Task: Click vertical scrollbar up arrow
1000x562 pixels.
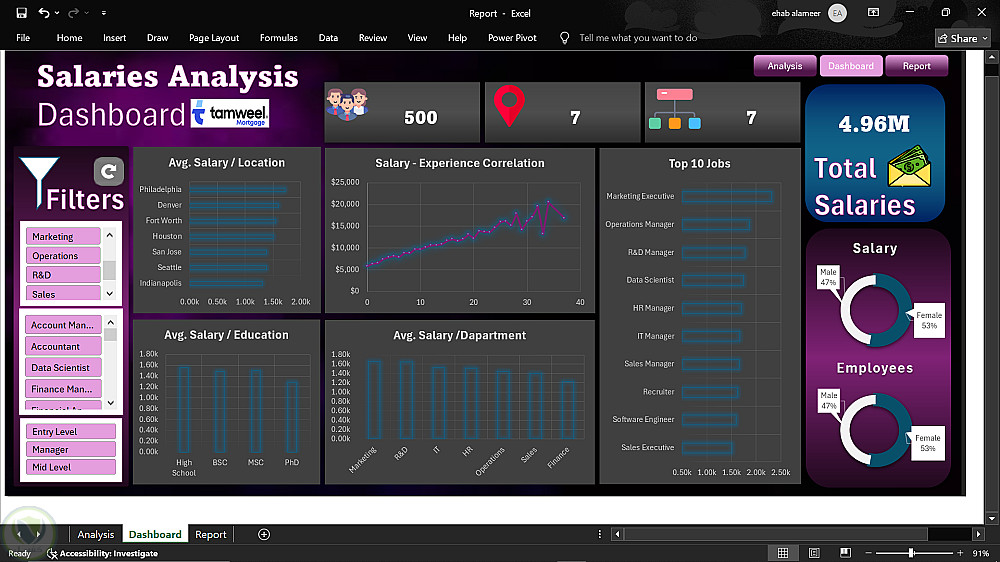Action: (992, 57)
